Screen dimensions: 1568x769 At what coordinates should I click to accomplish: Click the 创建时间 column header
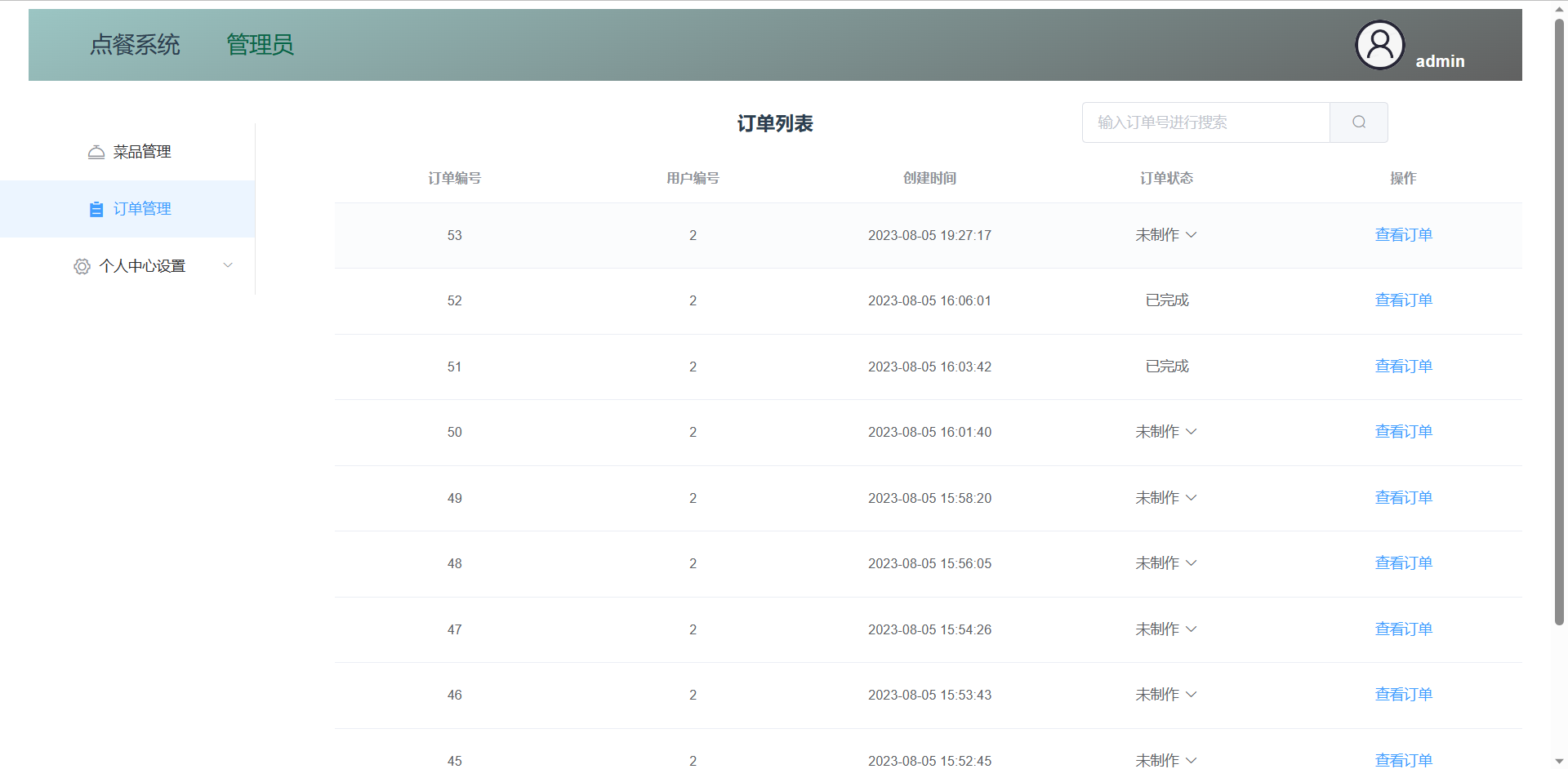929,178
